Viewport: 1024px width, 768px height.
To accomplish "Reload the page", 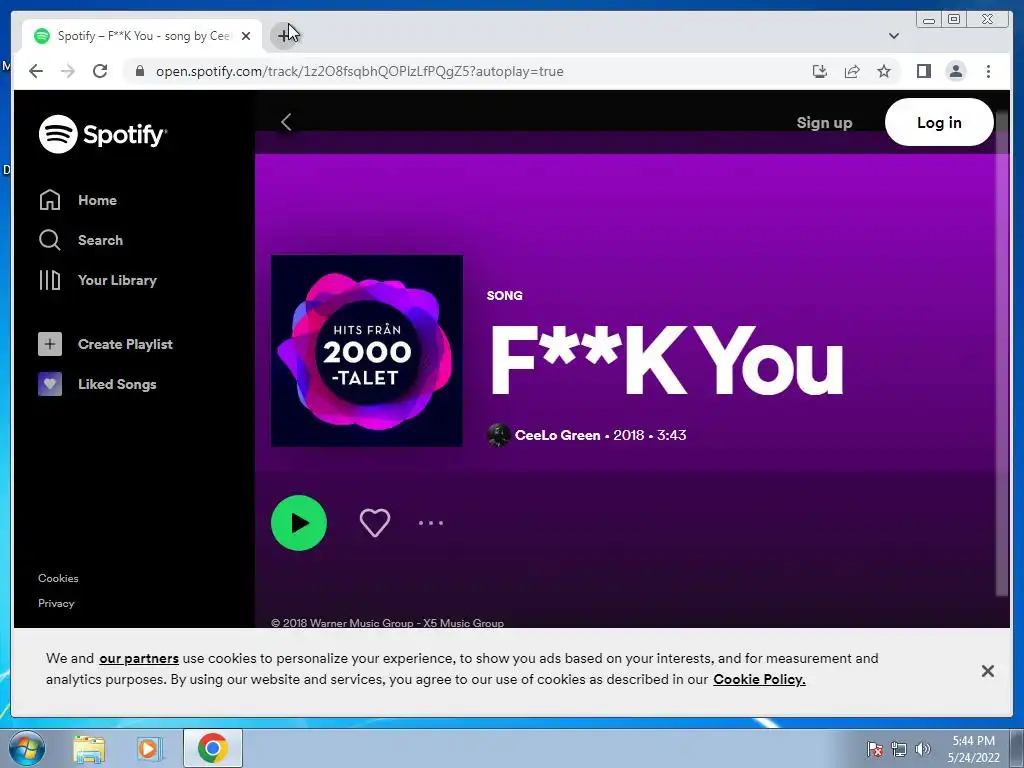I will 100,71.
